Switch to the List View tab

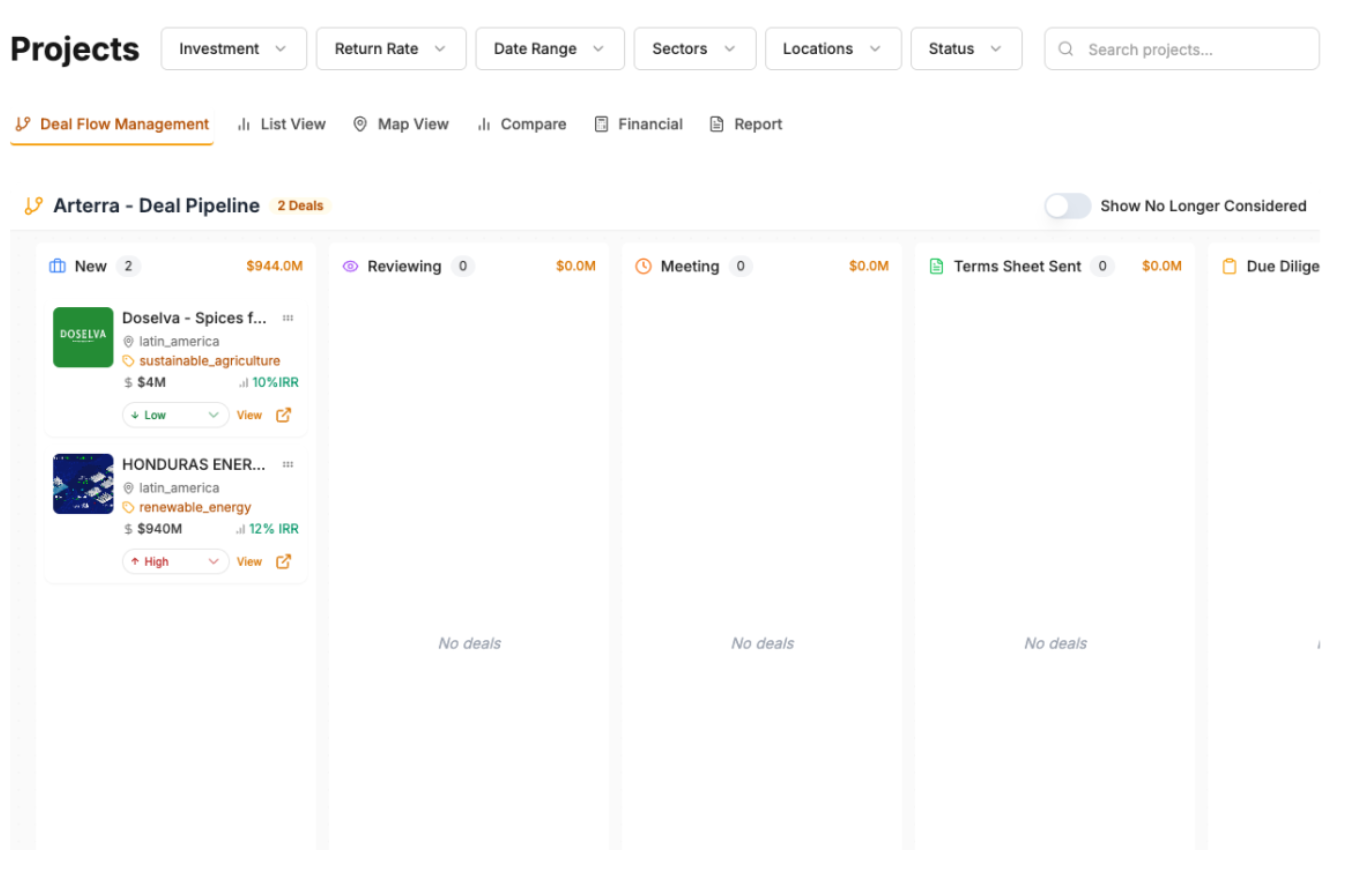pyautogui.click(x=281, y=125)
